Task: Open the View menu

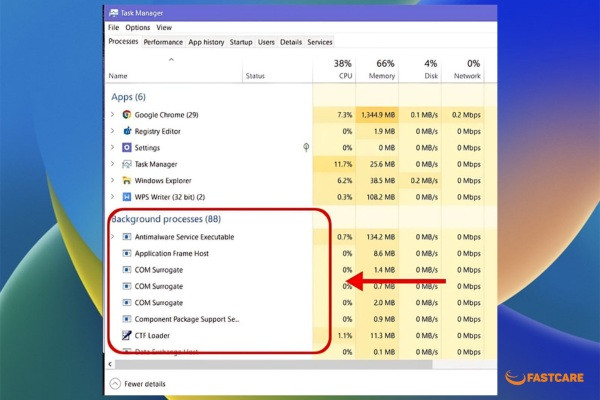Action: point(164,28)
